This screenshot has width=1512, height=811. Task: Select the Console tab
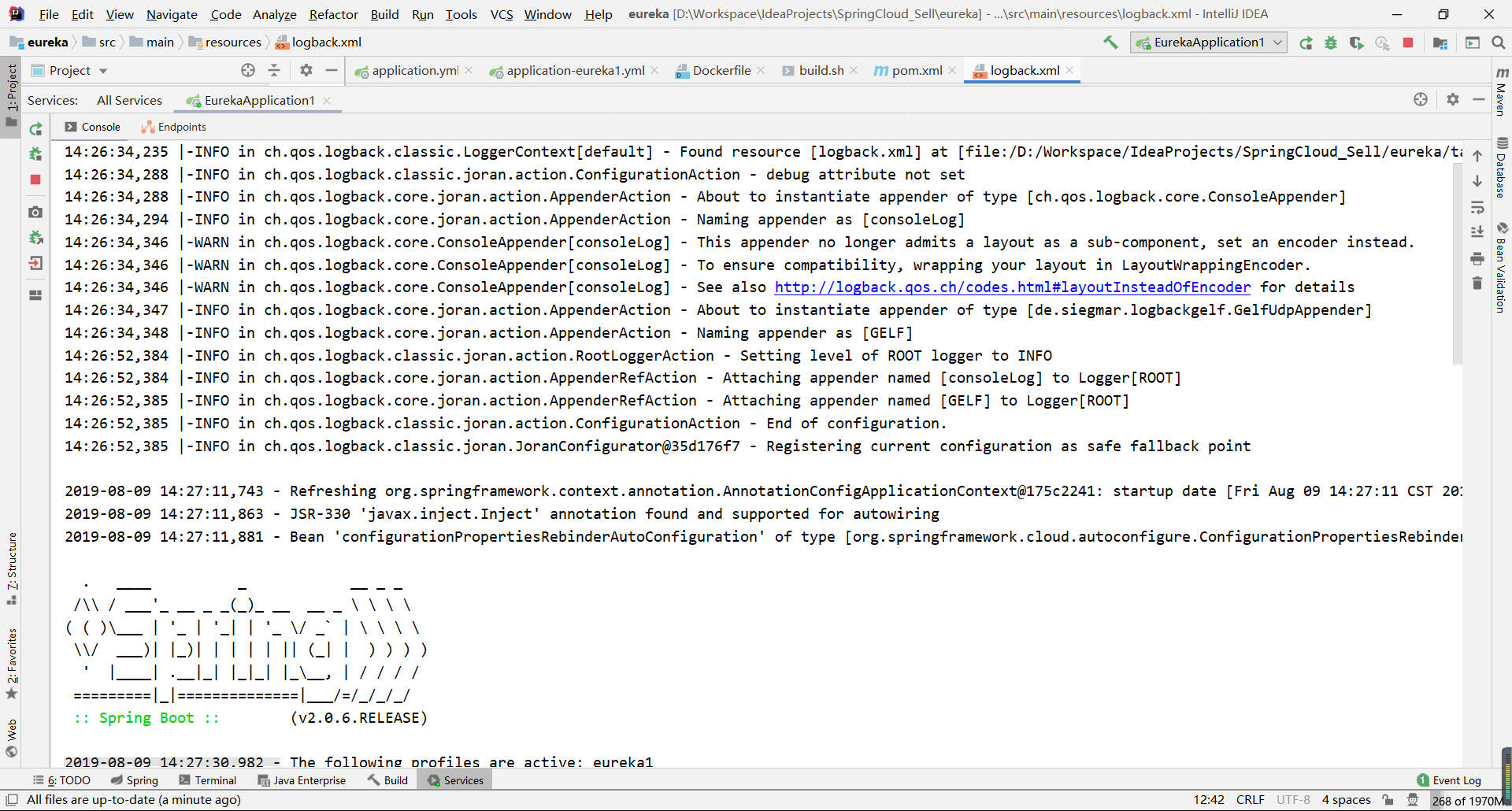coord(93,127)
